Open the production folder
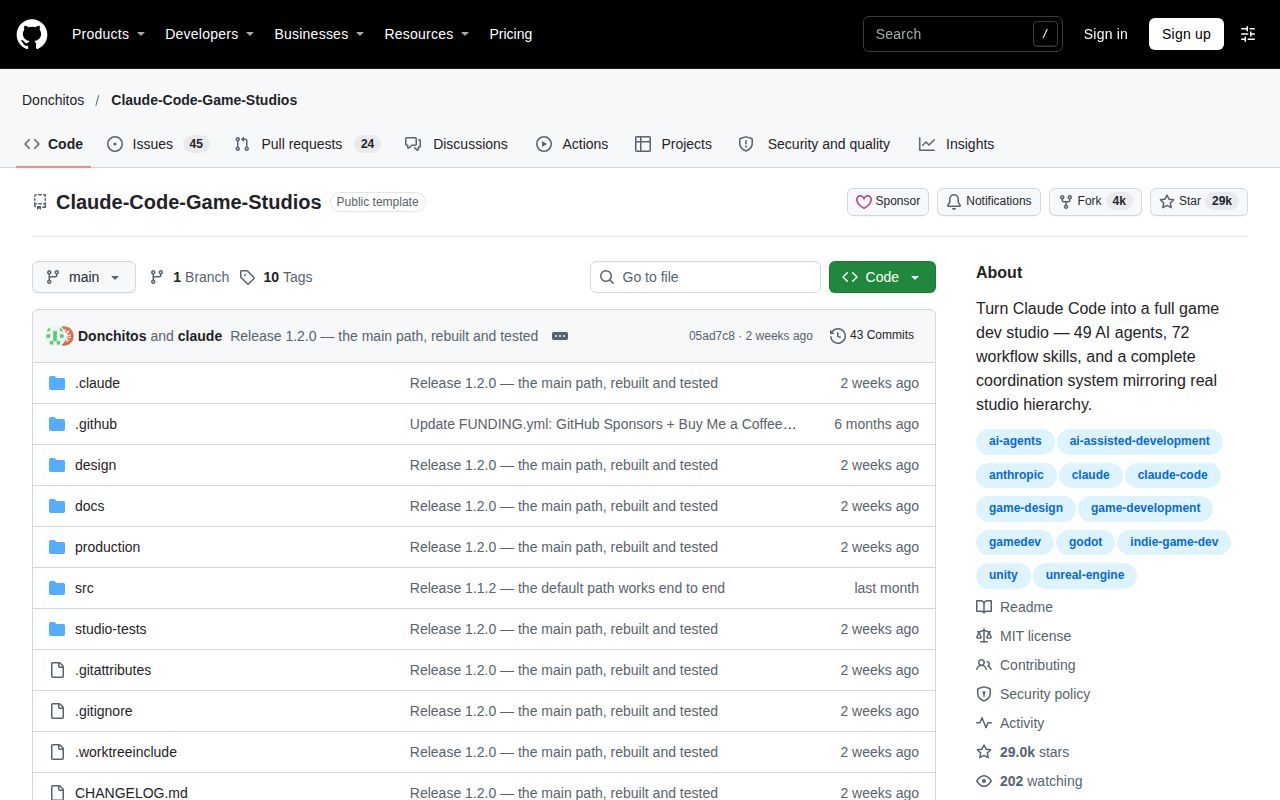Image resolution: width=1280 pixels, height=800 pixels. click(107, 547)
